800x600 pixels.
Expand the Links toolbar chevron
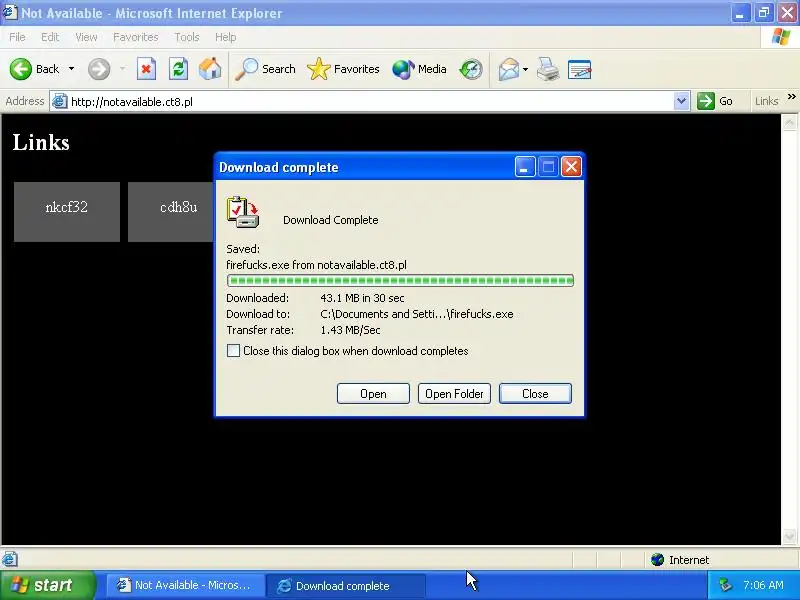click(x=791, y=97)
